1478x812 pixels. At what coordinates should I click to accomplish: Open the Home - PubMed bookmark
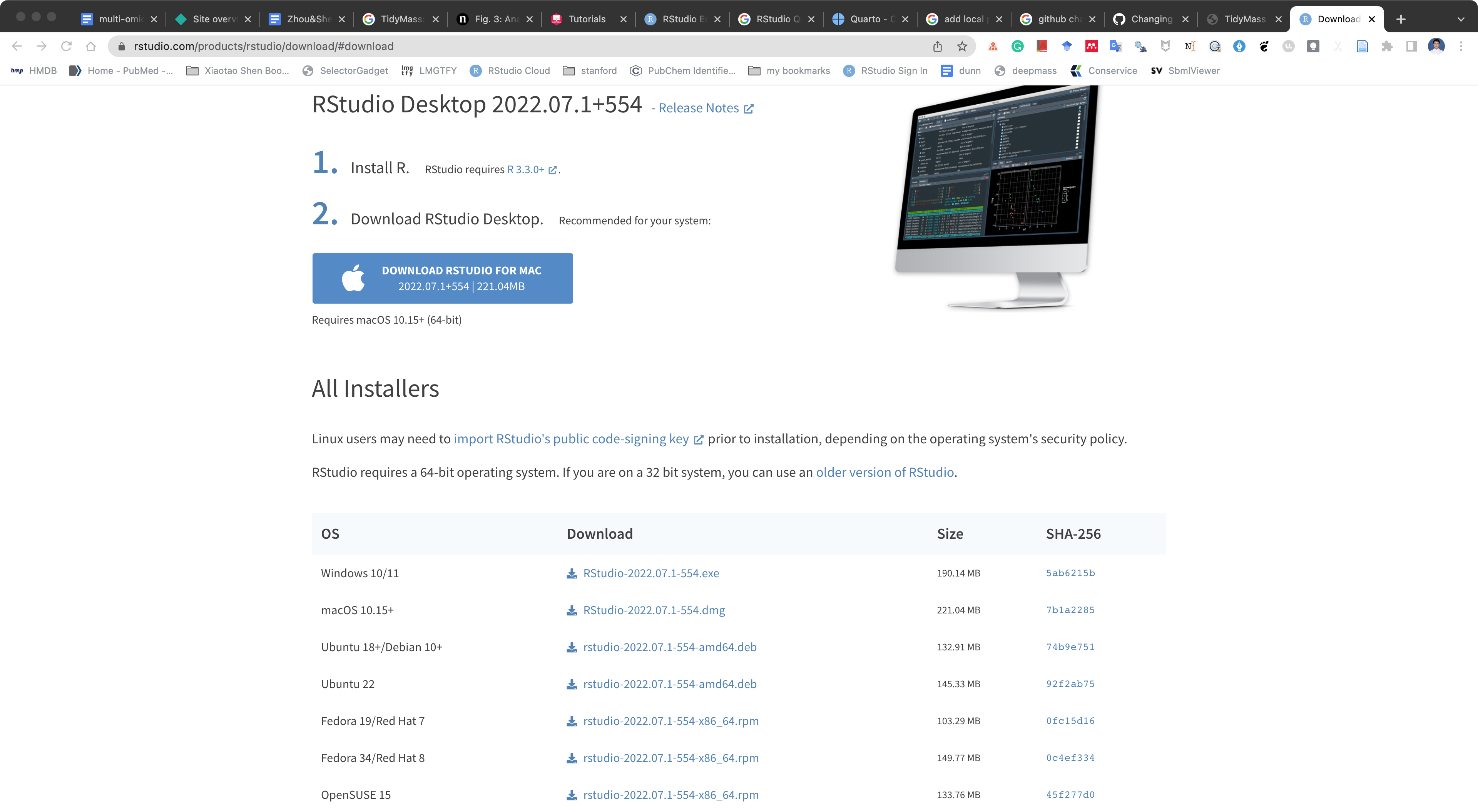pos(121,70)
